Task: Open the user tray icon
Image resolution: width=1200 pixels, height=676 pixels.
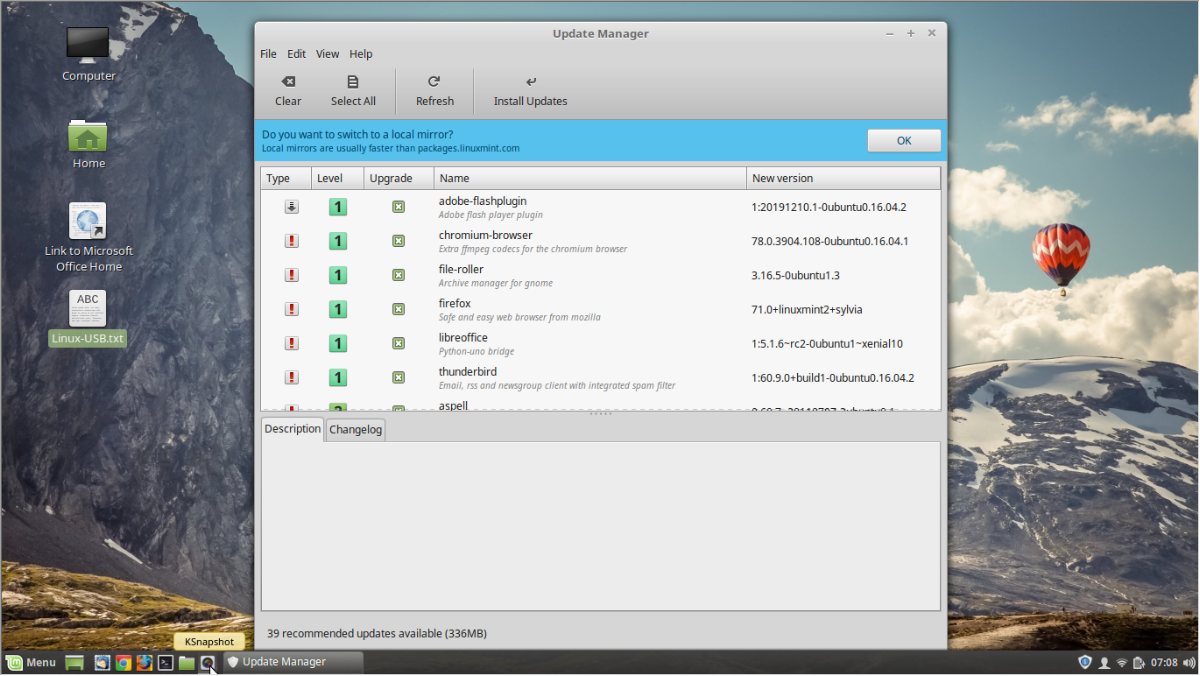Action: click(1104, 662)
